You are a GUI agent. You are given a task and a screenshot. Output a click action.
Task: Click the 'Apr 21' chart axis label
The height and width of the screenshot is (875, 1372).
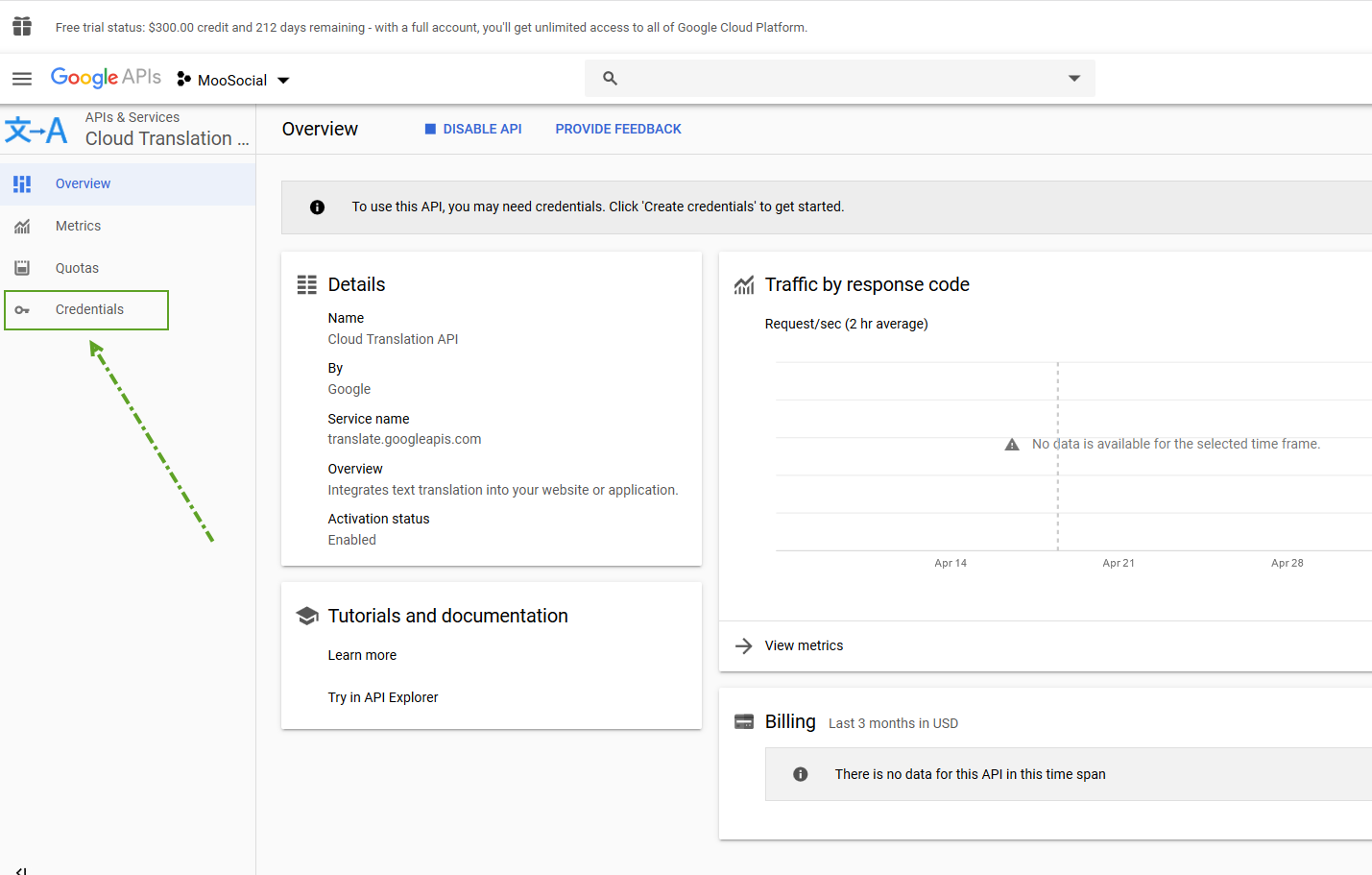pos(1119,563)
